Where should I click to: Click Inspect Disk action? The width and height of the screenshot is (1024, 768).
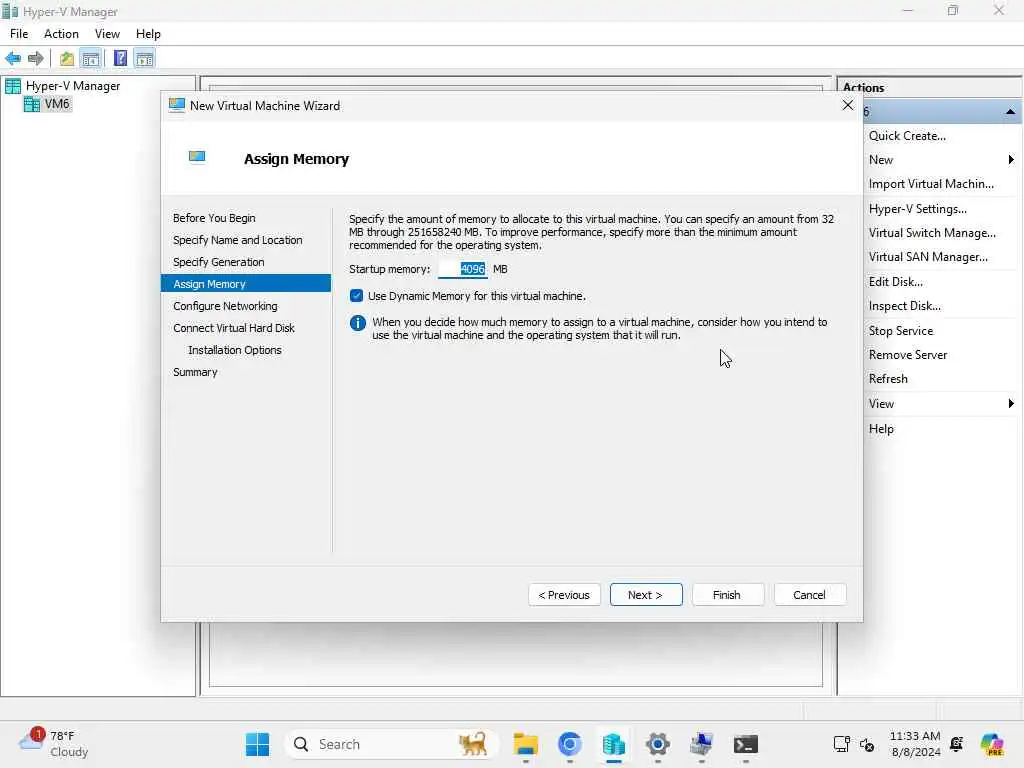(904, 306)
